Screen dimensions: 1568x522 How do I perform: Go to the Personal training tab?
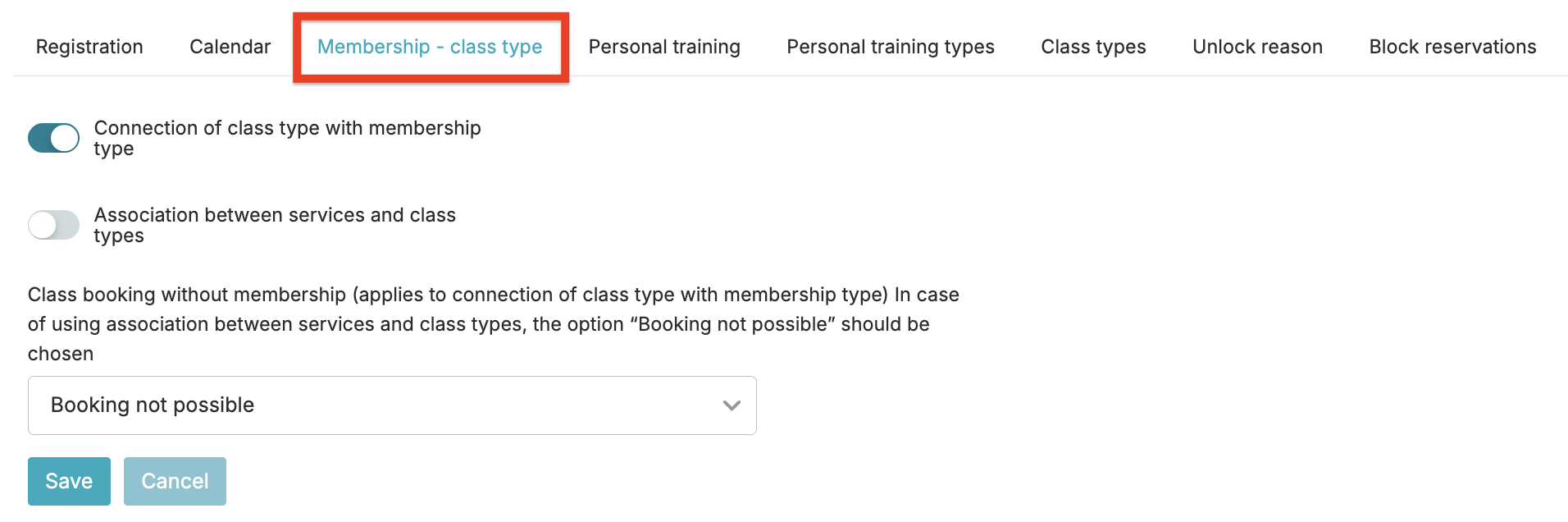(x=664, y=47)
